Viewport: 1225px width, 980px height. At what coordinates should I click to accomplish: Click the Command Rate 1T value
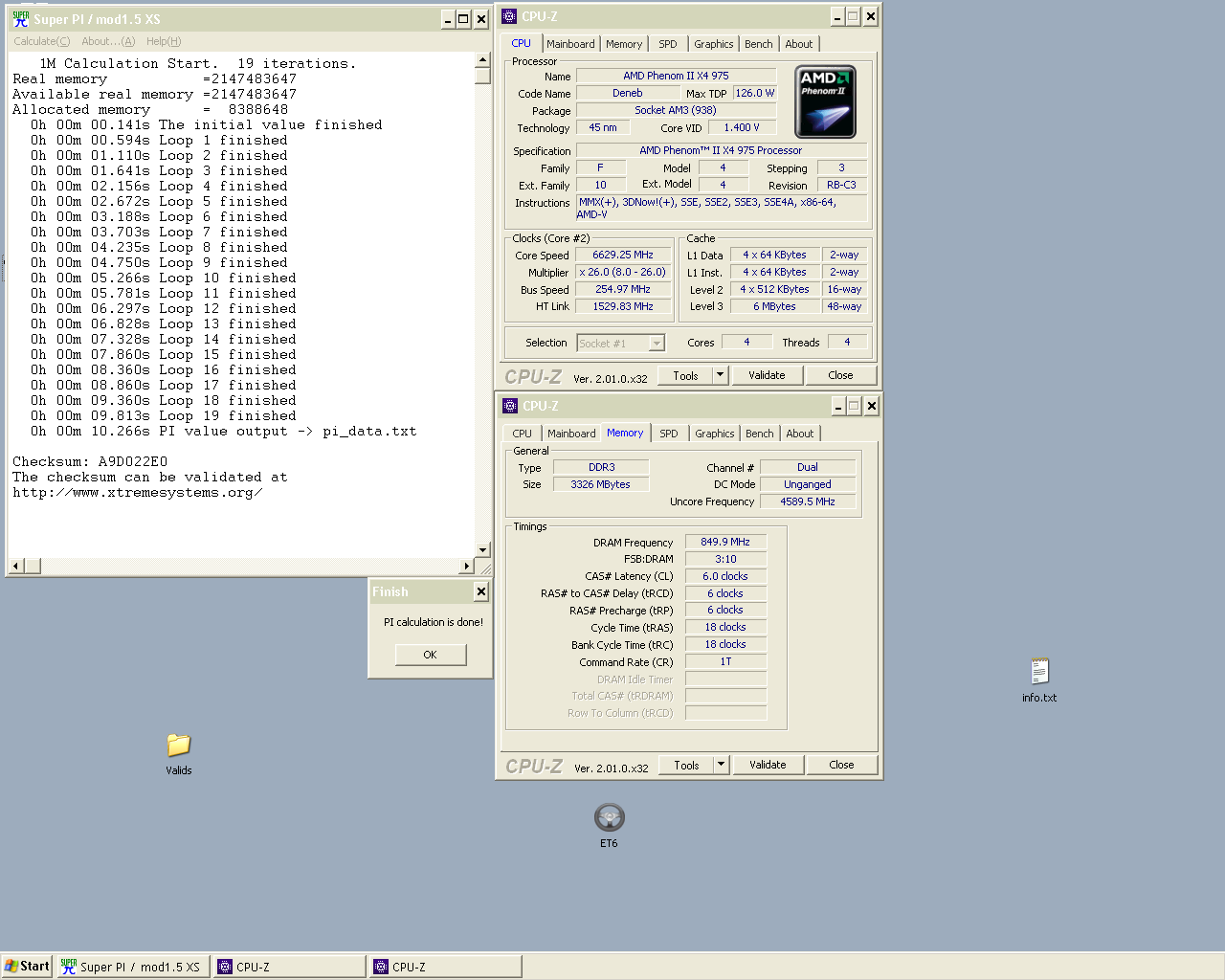tap(725, 661)
